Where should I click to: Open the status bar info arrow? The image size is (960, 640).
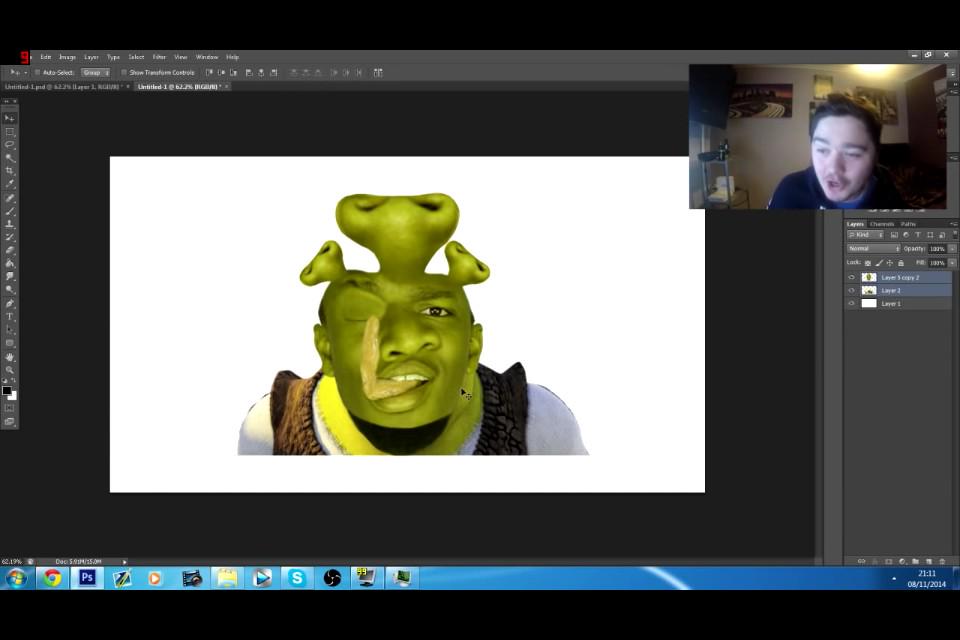coord(124,562)
